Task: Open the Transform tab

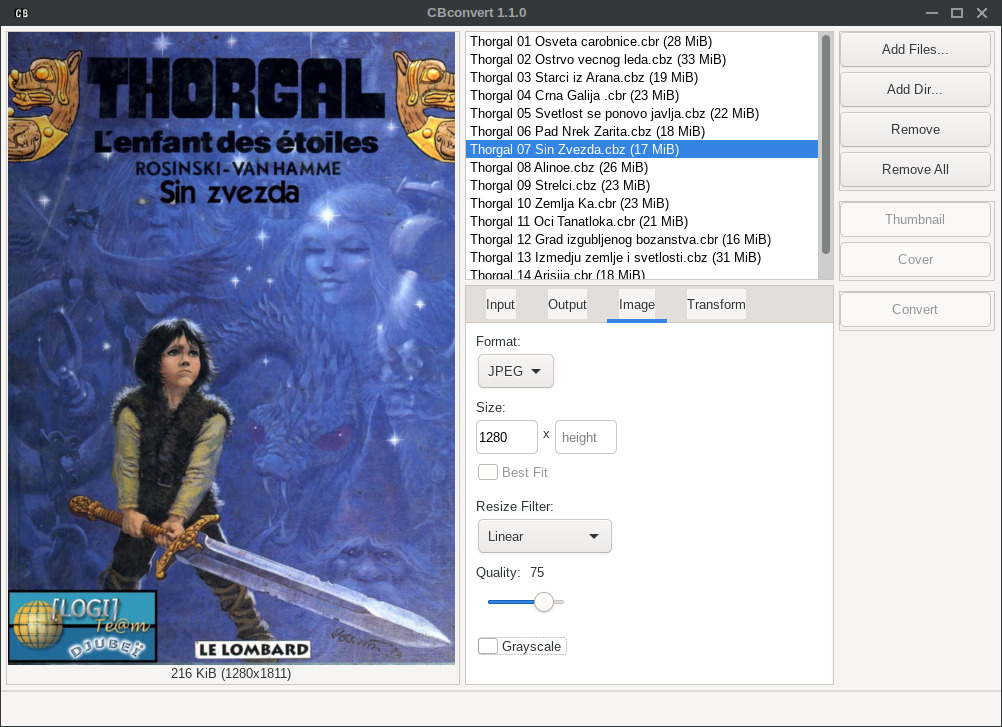Action: click(x=716, y=304)
